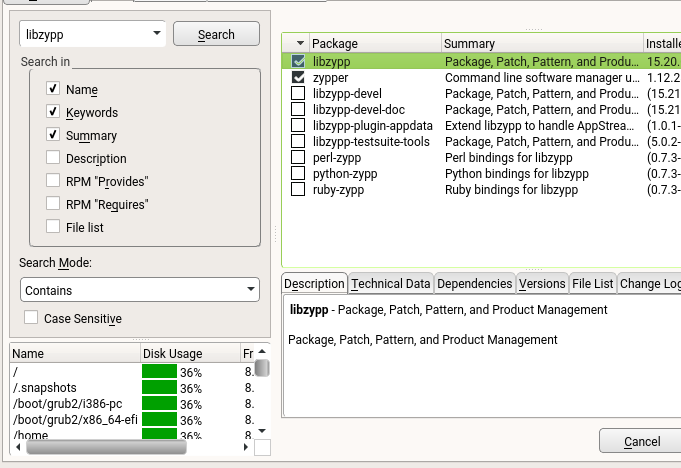Screen dimensions: 681x468
Task: Open the Versions tab
Action: tap(542, 283)
